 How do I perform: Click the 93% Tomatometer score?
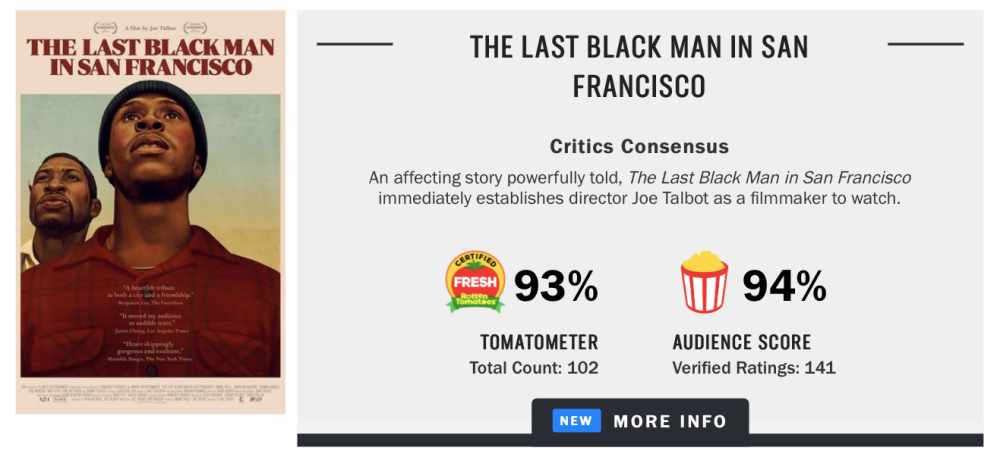556,286
